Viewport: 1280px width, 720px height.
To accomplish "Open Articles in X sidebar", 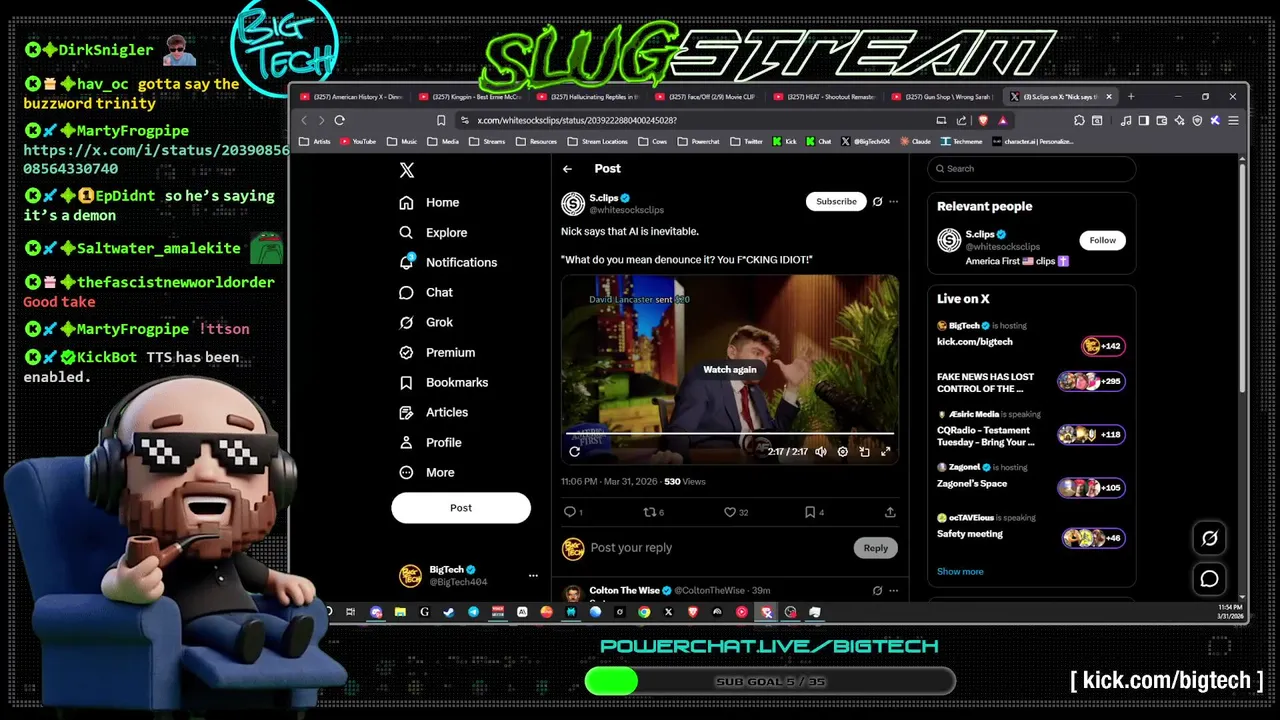I will [433, 412].
